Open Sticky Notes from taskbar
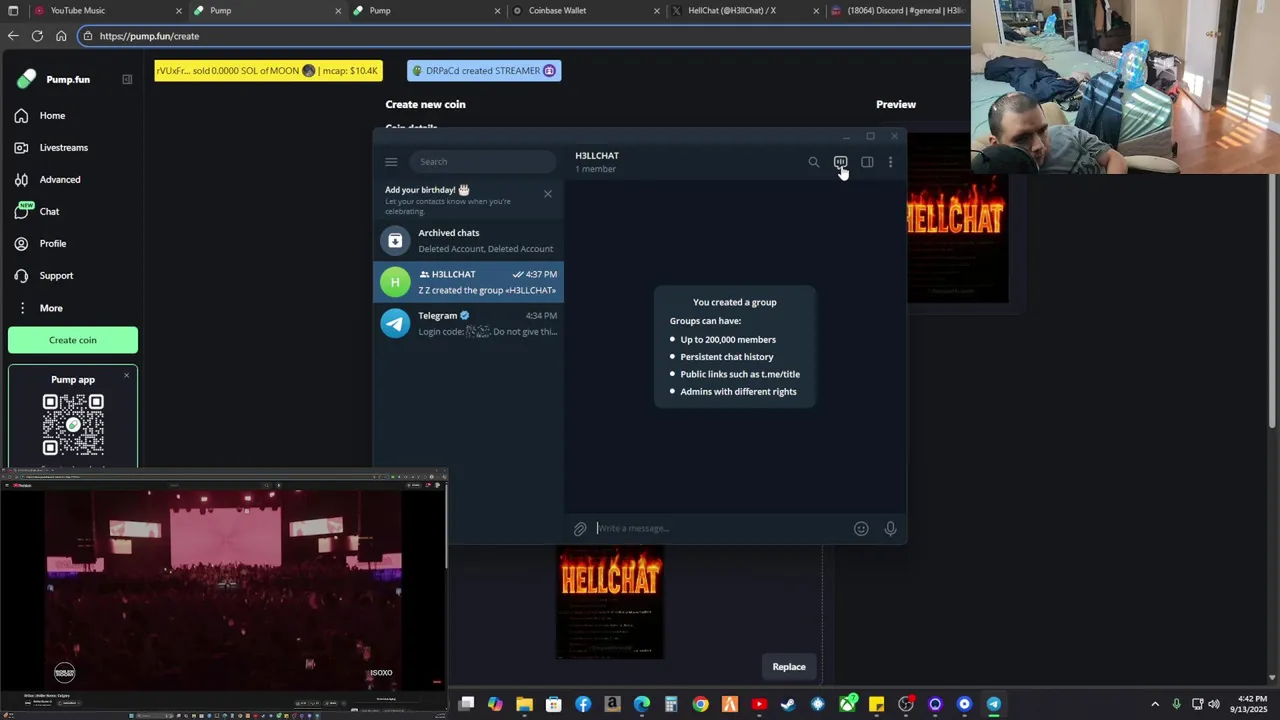The height and width of the screenshot is (720, 1280). coord(876,704)
